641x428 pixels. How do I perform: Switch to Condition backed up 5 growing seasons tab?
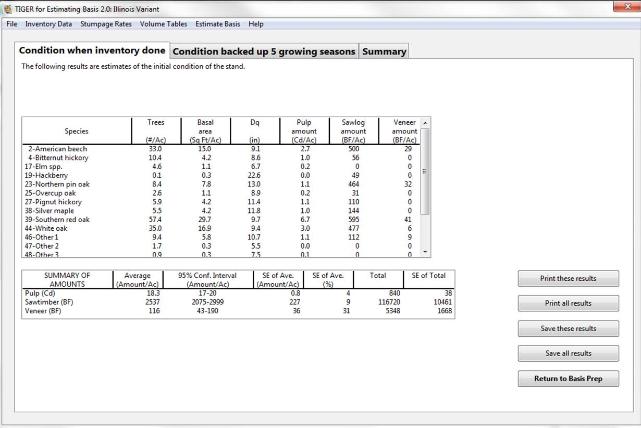(264, 51)
